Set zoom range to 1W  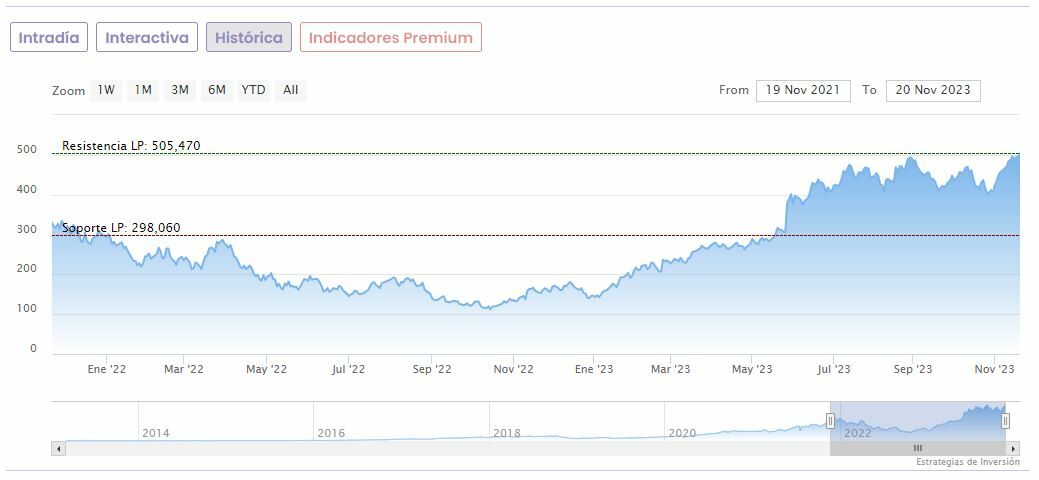tap(106, 90)
